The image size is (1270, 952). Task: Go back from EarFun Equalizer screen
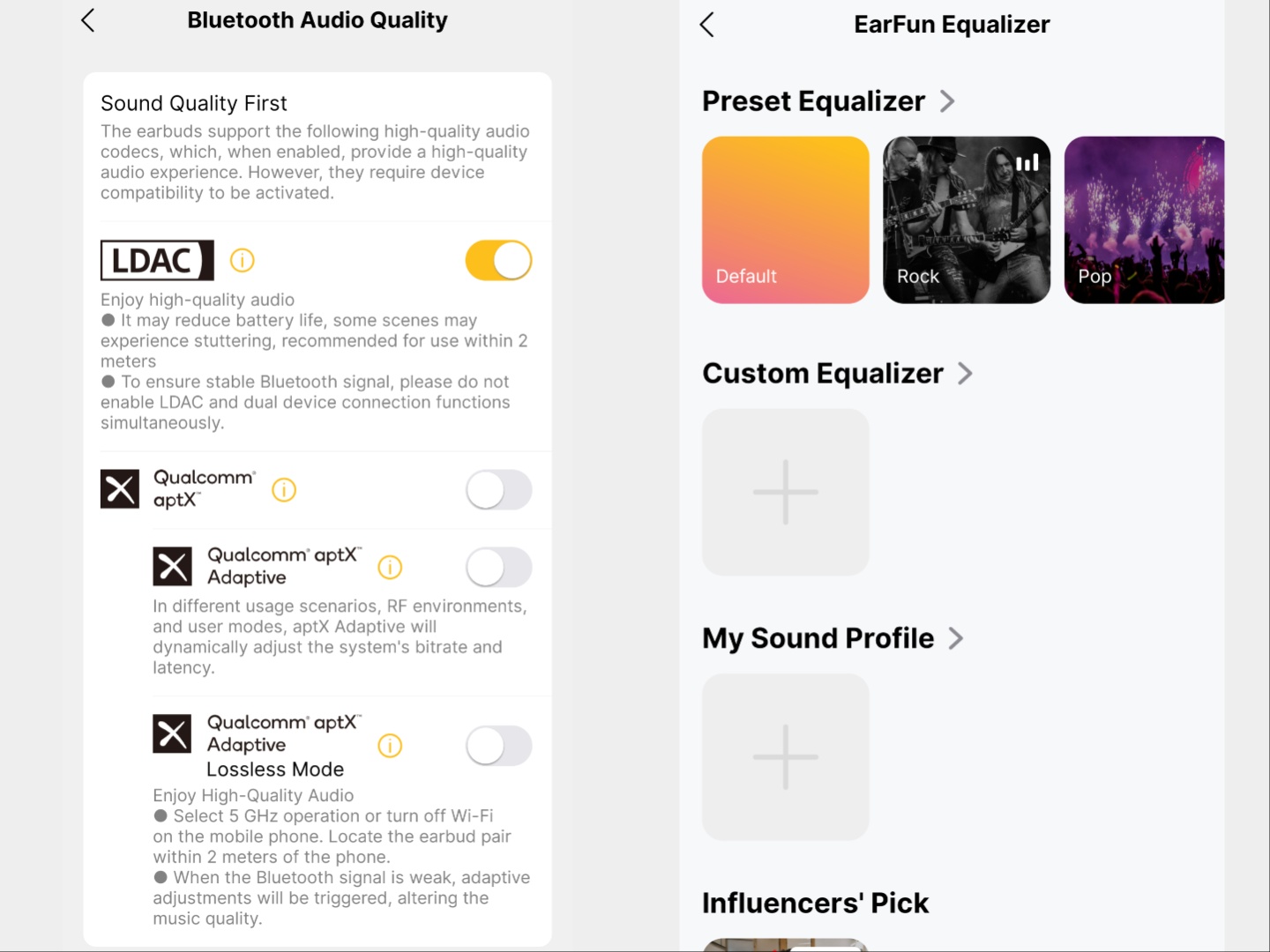(x=706, y=25)
